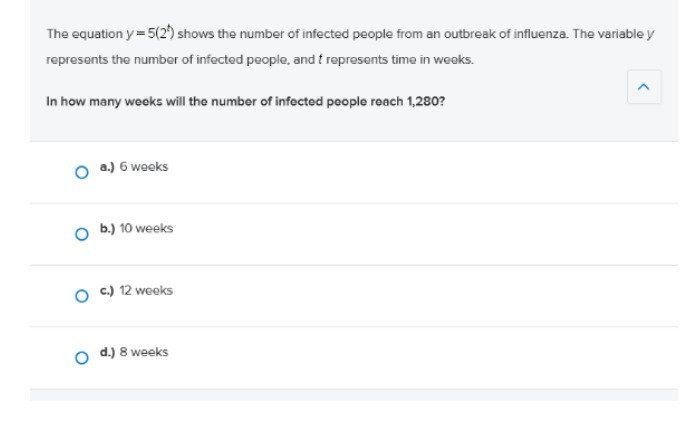Click the phrase "The variable y"
This screenshot has width=687, height=440.
click(613, 34)
